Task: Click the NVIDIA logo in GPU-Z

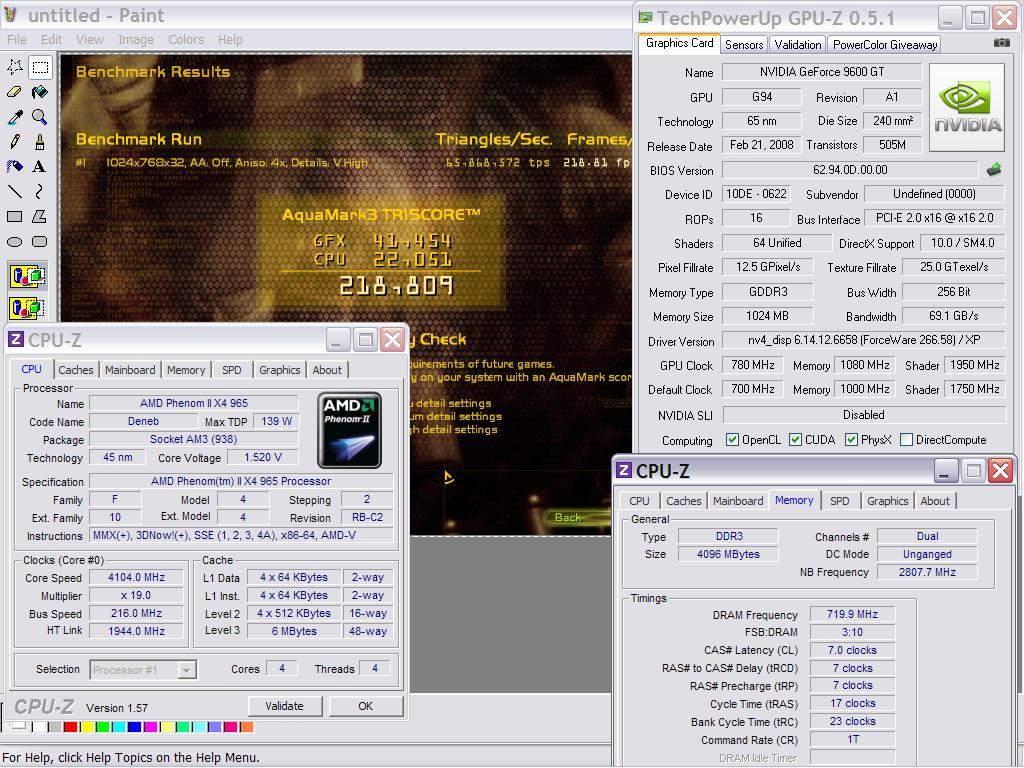Action: tap(967, 107)
